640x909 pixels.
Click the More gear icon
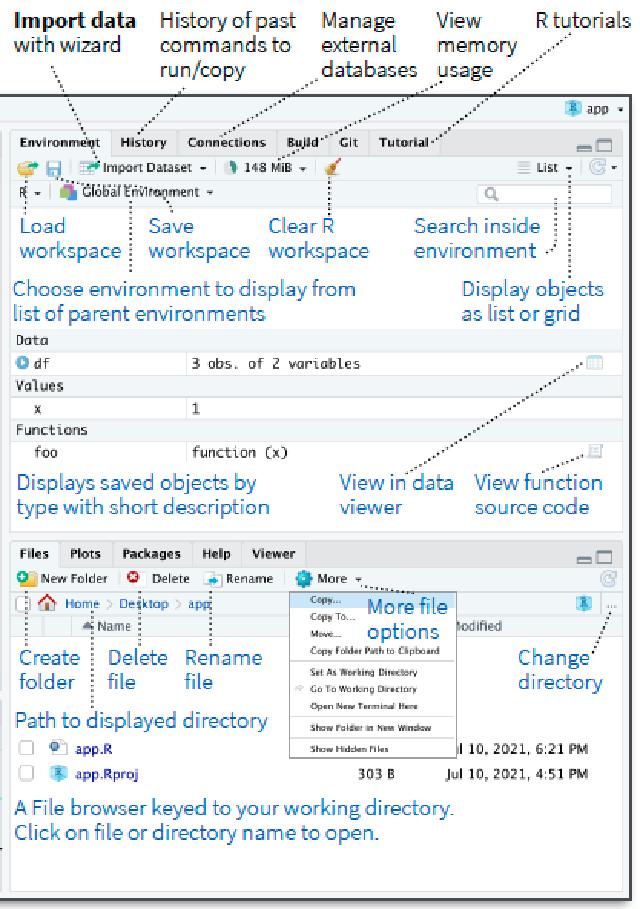click(304, 578)
